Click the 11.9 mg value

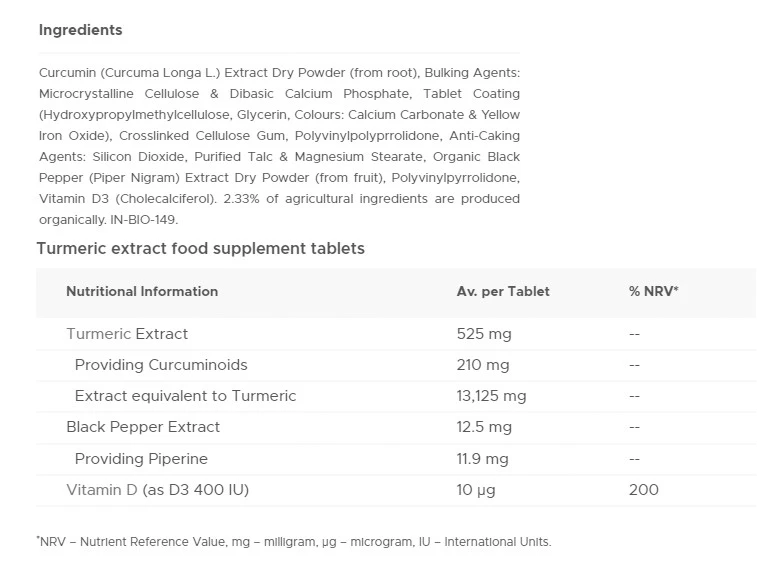(x=482, y=459)
